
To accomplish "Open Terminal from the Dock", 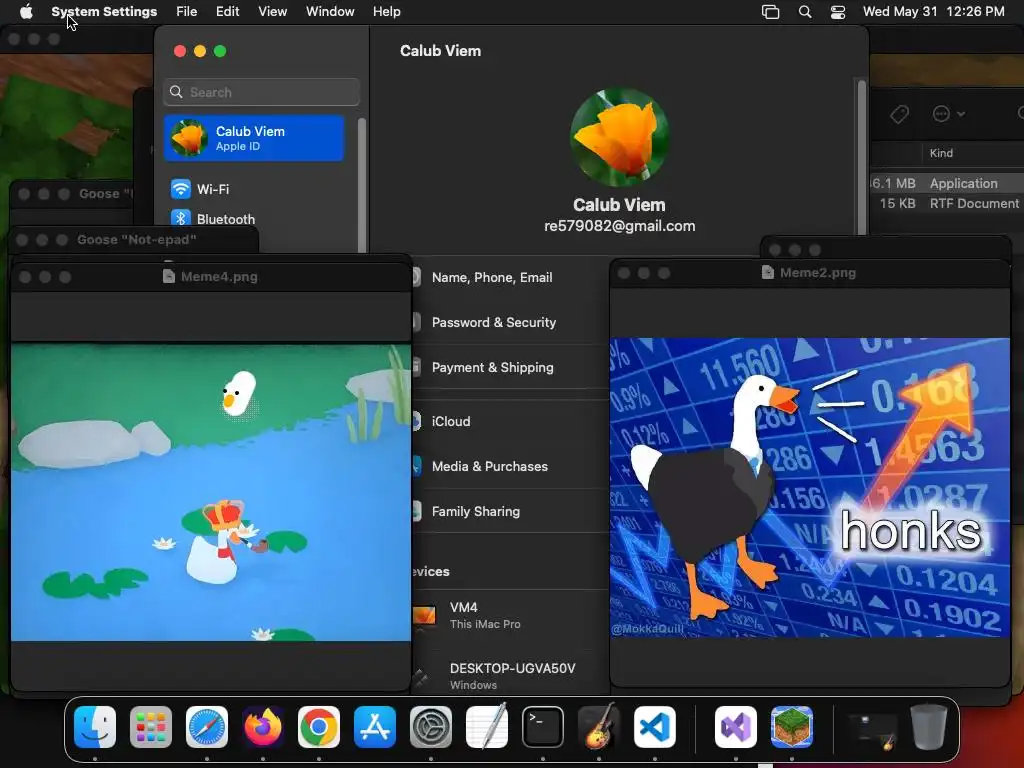I will pyautogui.click(x=543, y=727).
